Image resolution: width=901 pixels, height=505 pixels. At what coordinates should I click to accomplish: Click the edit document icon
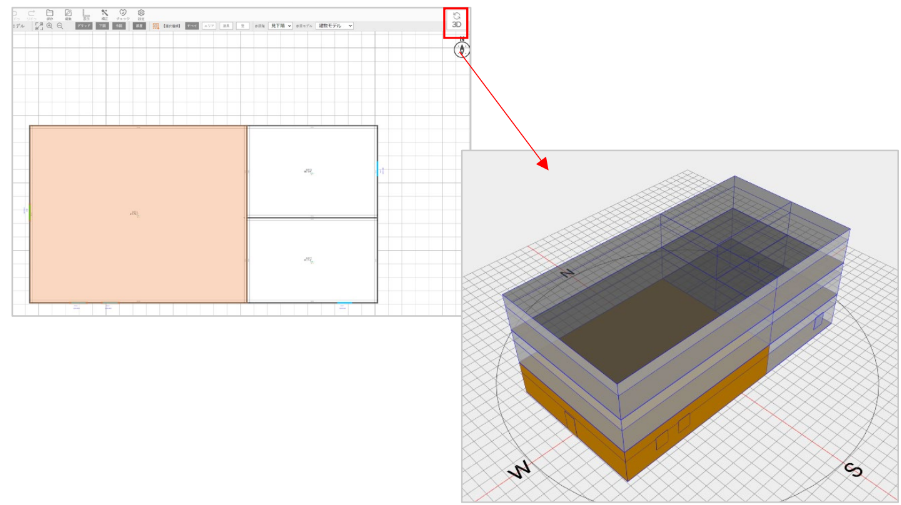tap(68, 14)
